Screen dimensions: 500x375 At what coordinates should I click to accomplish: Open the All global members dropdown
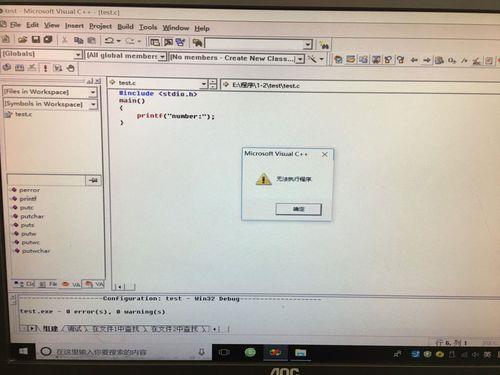[x=162, y=56]
